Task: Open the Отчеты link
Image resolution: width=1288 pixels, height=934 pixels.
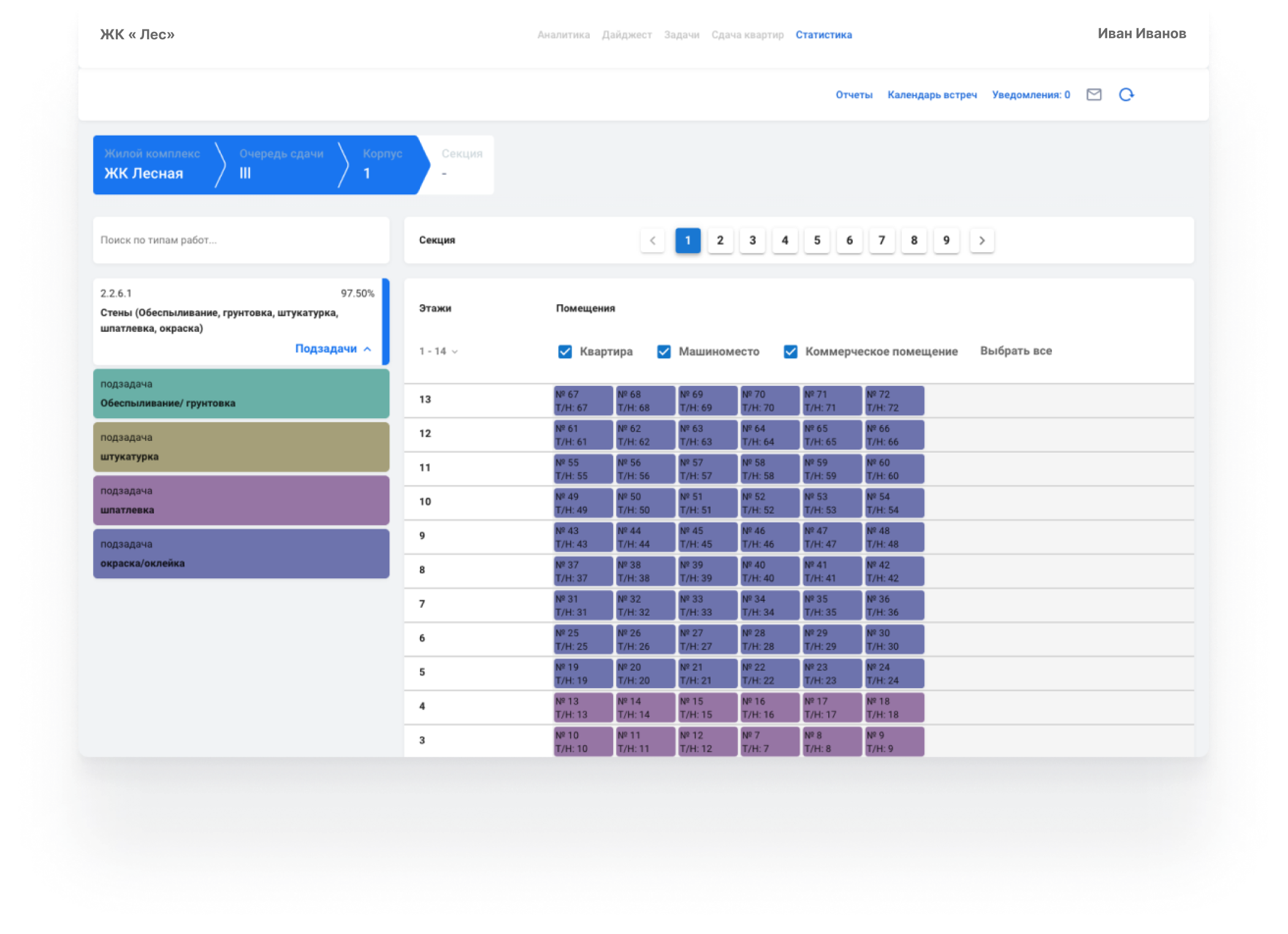Action: pyautogui.click(x=853, y=95)
